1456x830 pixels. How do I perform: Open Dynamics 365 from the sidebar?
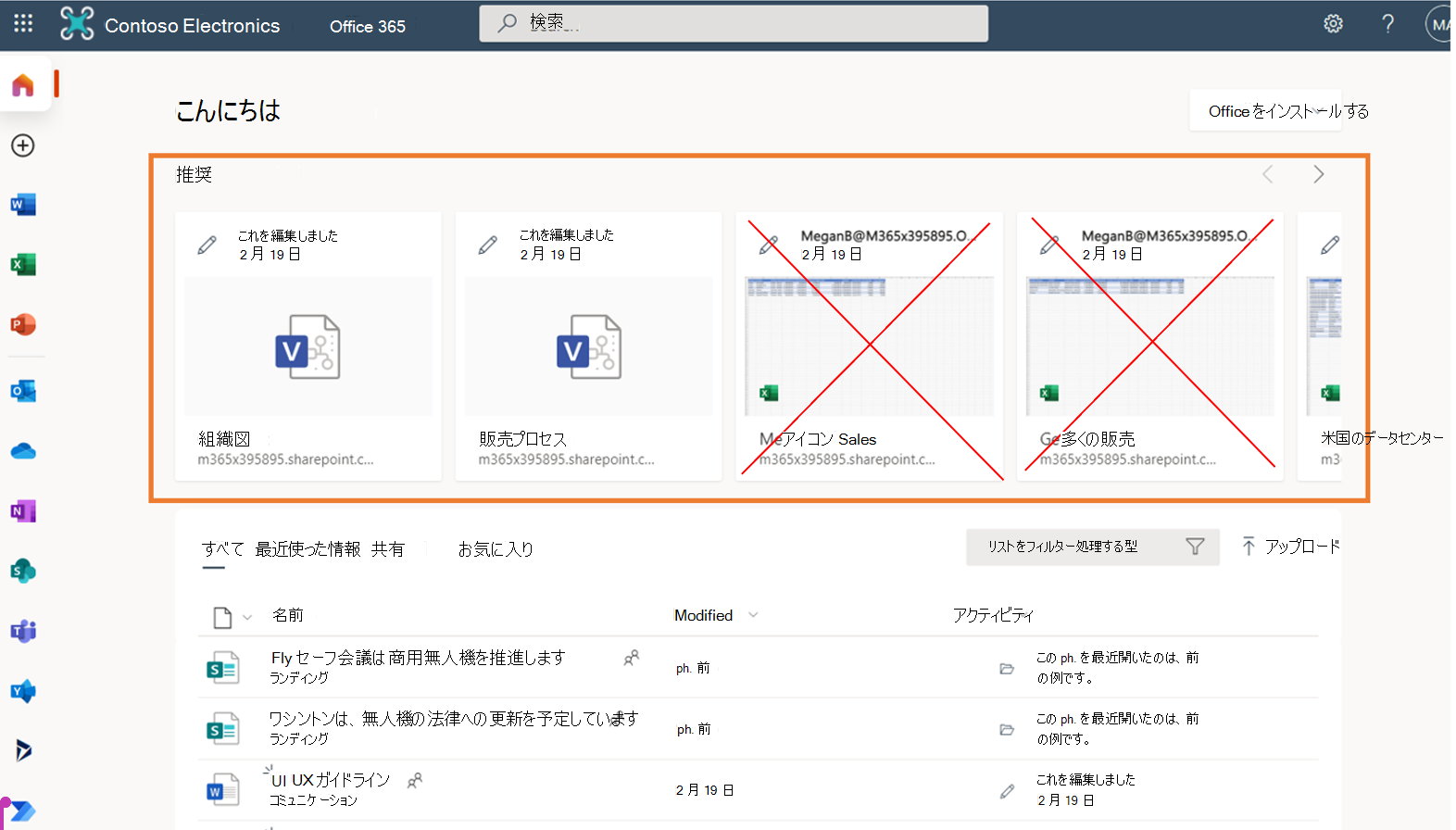23,750
